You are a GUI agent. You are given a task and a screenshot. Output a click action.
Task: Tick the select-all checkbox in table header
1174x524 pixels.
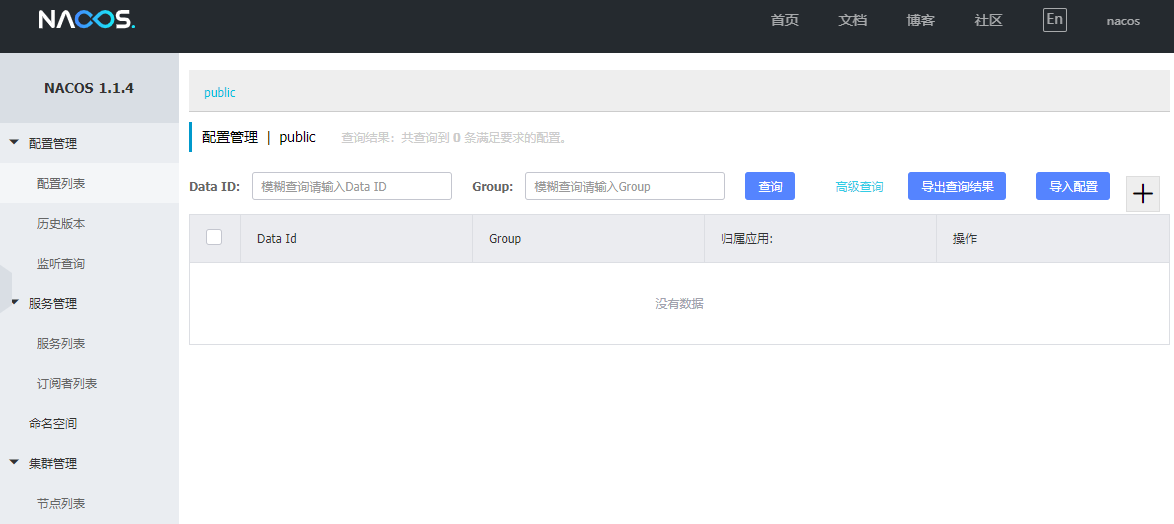click(214, 237)
